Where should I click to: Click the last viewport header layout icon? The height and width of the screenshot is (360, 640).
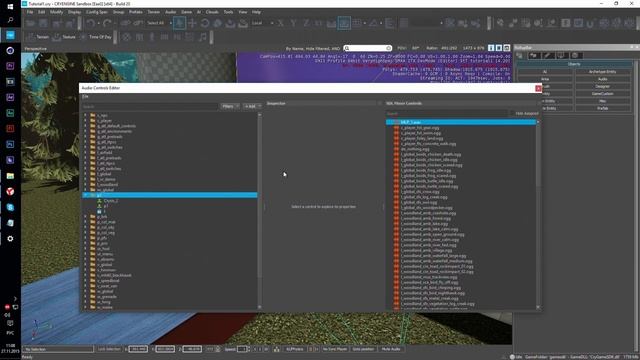coord(507,48)
